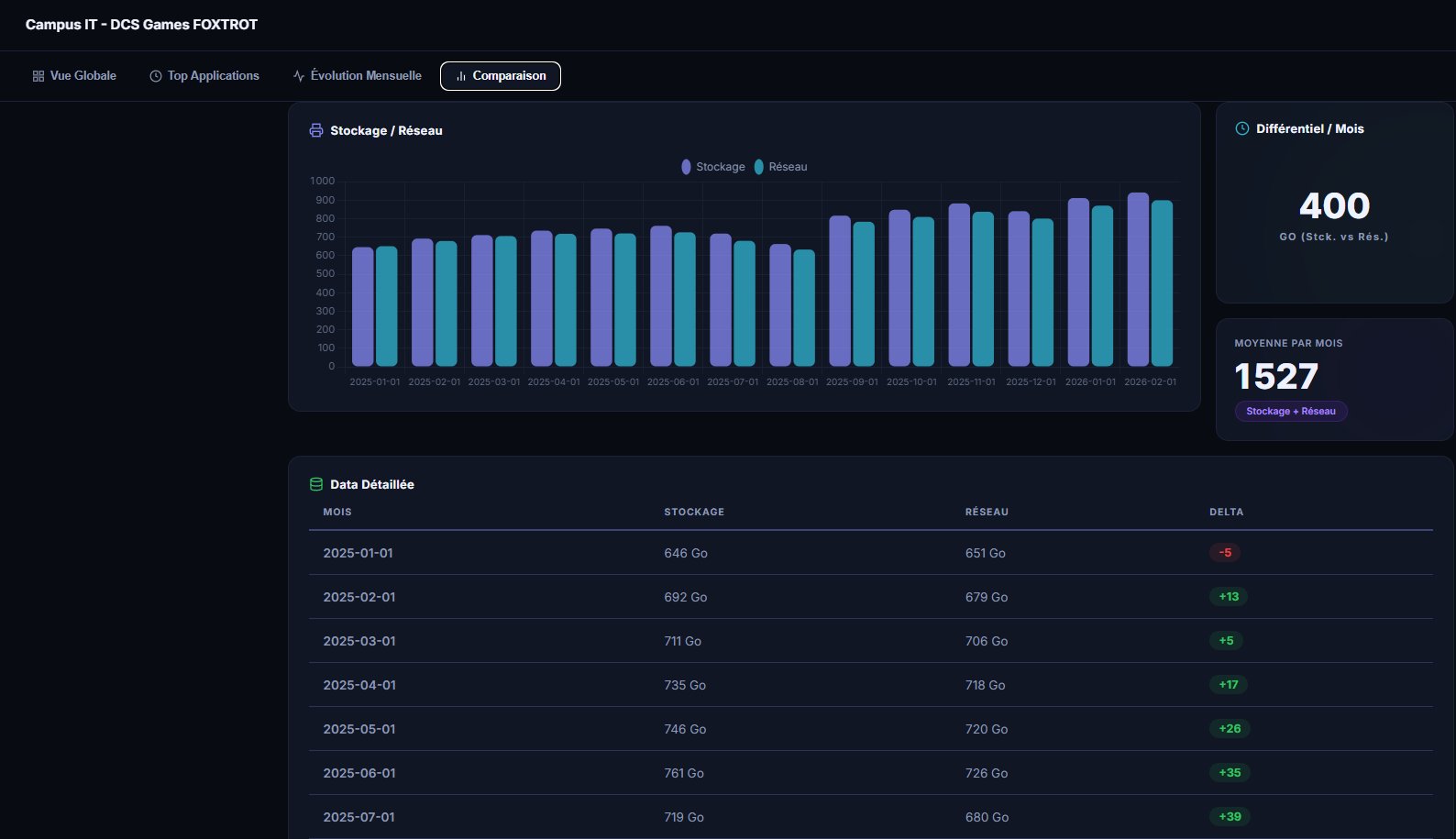
Task: Click the green database icon by Data Détaillée
Action: (316, 484)
